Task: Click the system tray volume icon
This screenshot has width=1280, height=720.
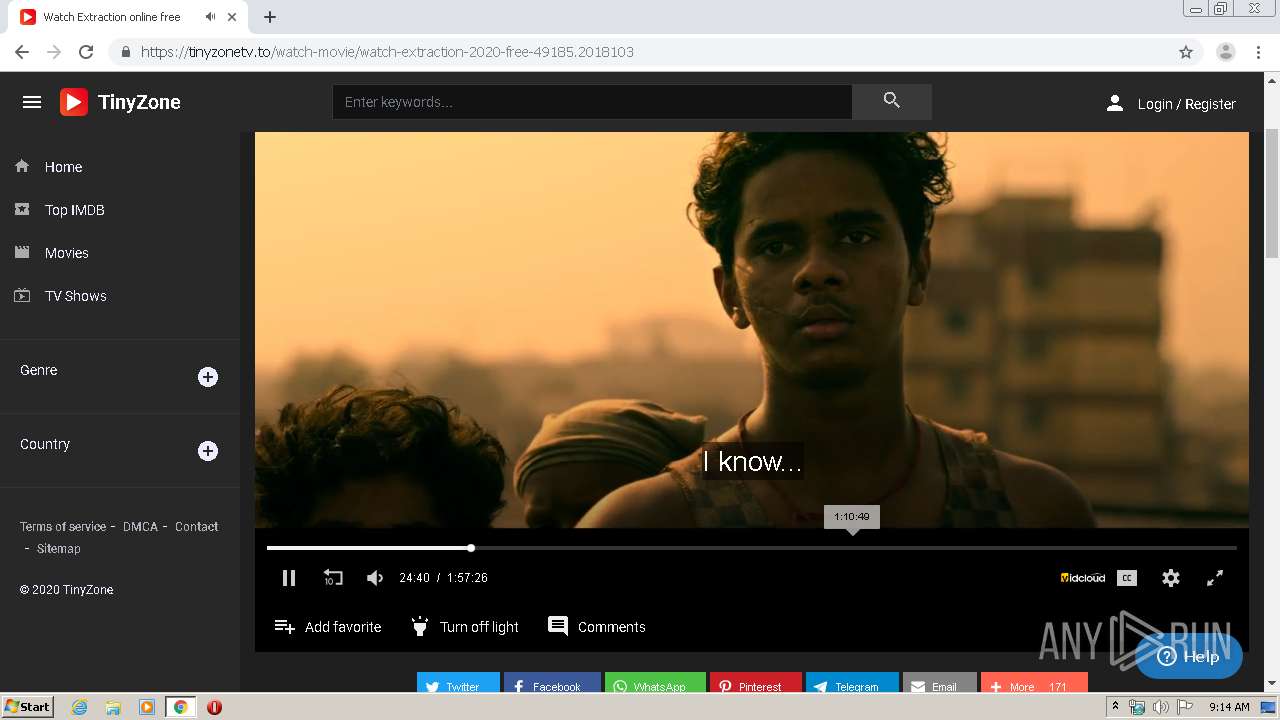Action: point(1161,707)
